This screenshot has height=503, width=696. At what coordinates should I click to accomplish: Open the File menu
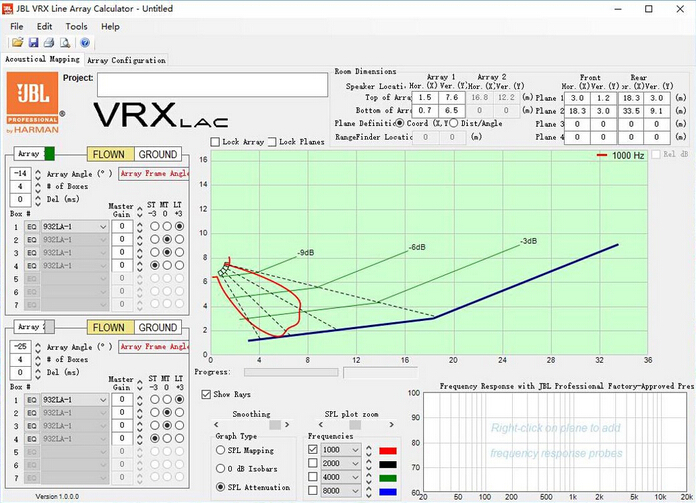[x=16, y=26]
